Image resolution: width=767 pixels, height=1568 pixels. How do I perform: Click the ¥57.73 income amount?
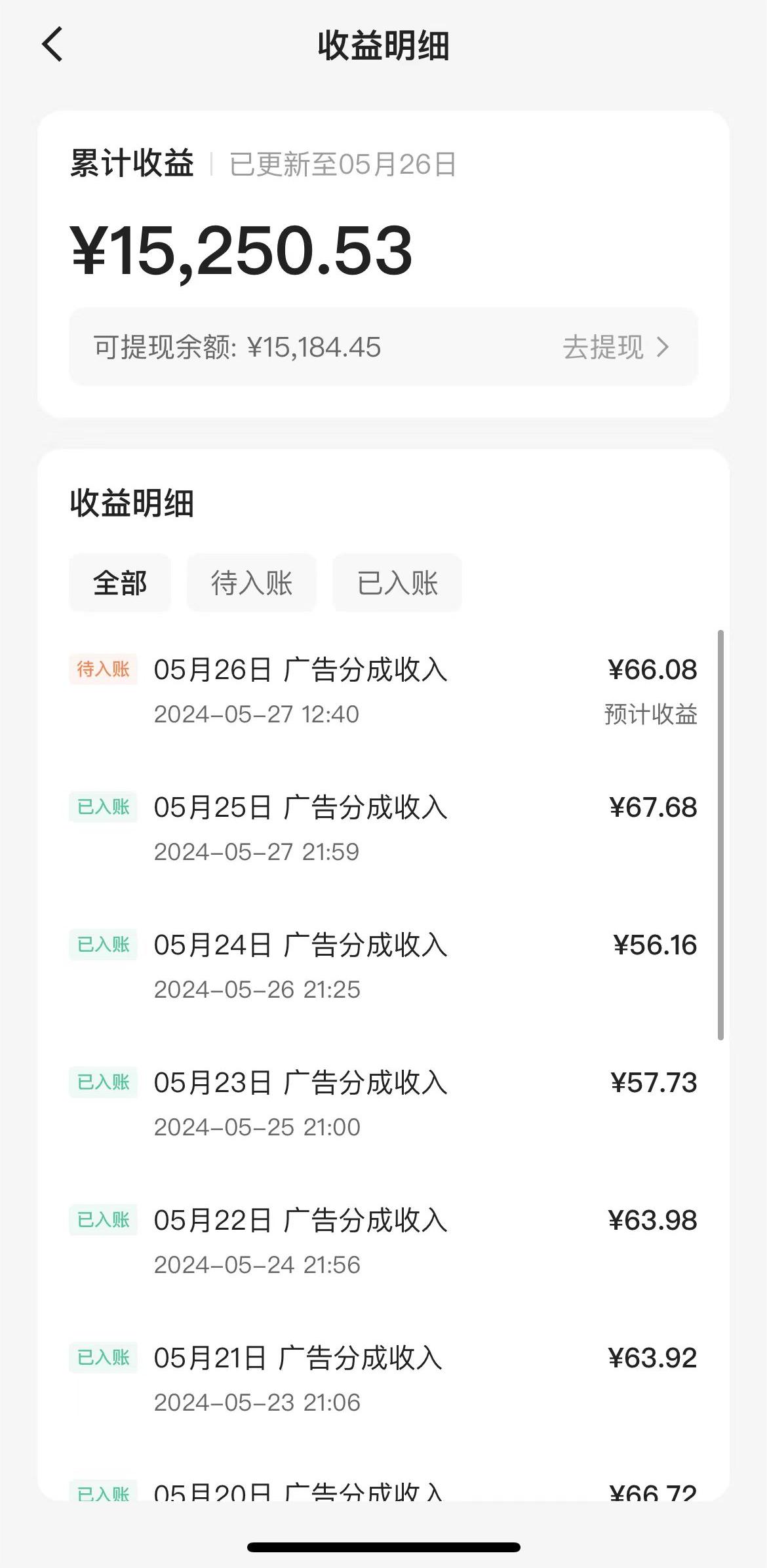pos(654,1083)
